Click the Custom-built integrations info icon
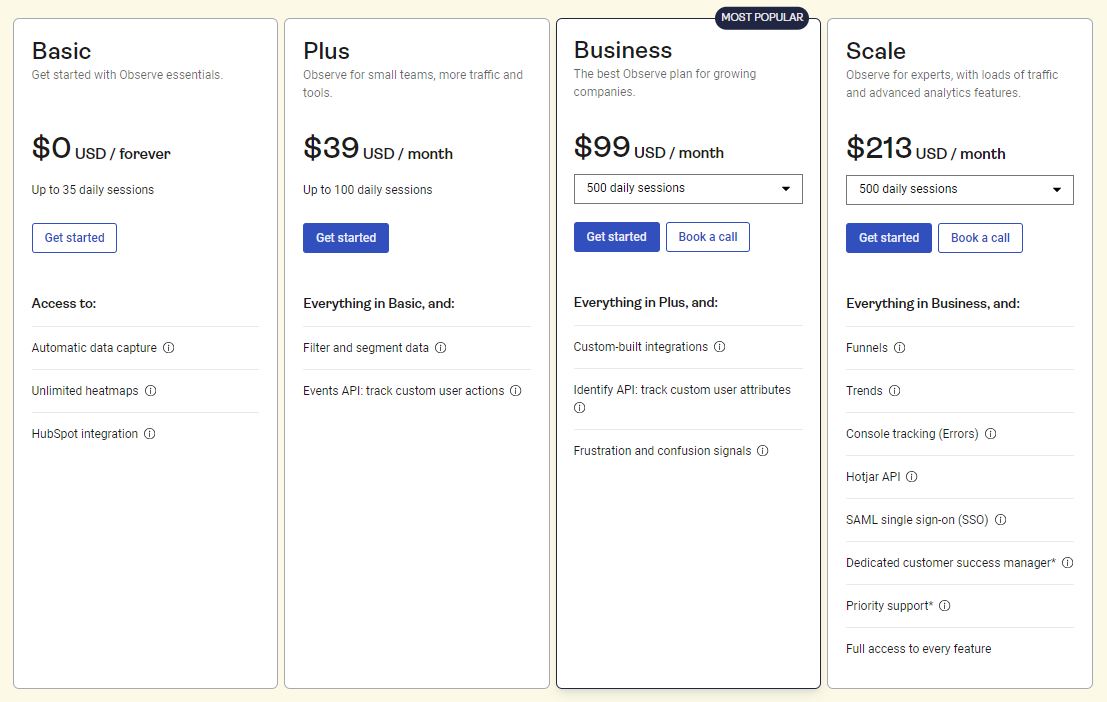1107x702 pixels. [718, 348]
